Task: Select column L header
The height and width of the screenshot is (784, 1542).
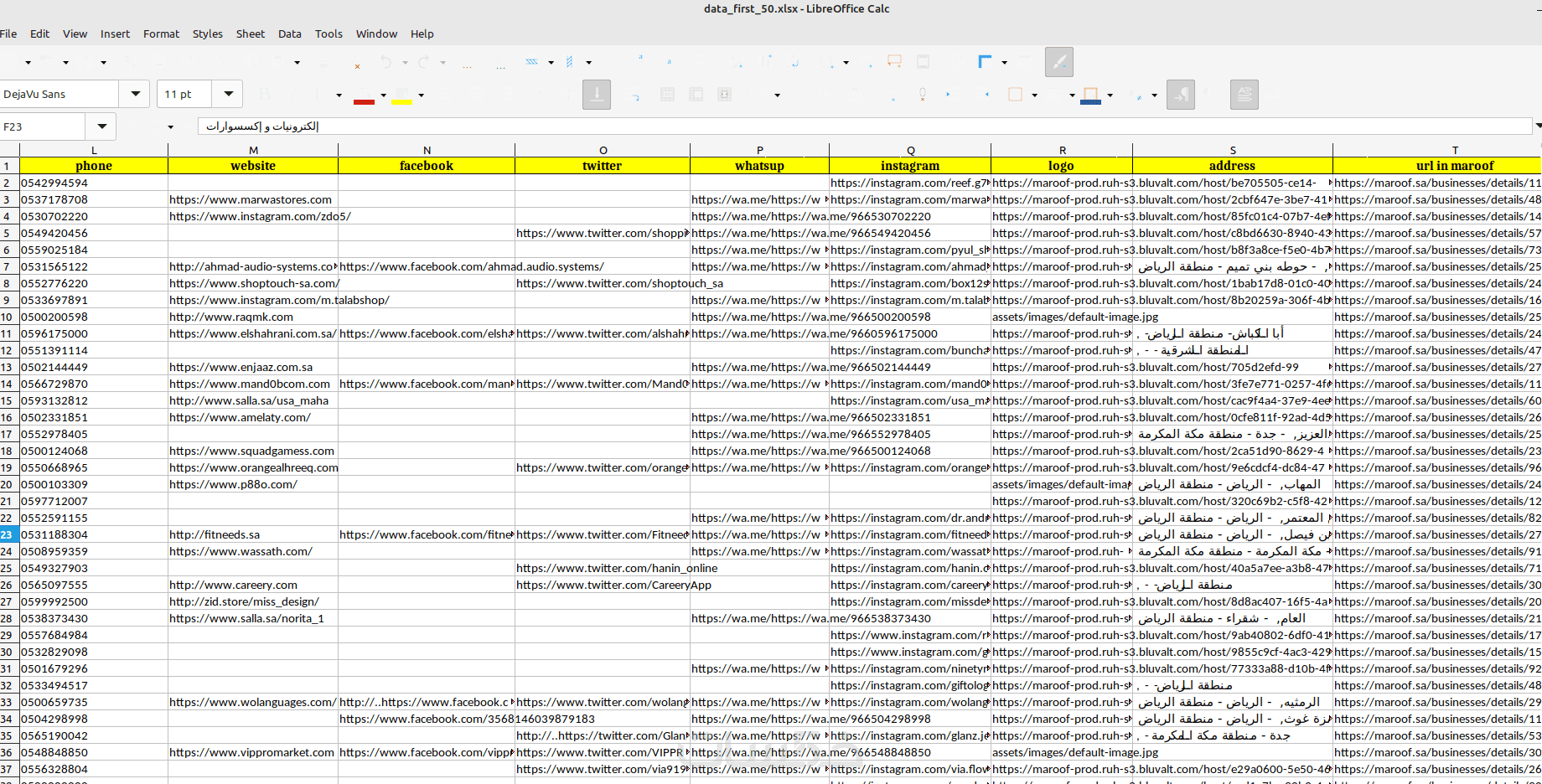Action: [x=94, y=150]
